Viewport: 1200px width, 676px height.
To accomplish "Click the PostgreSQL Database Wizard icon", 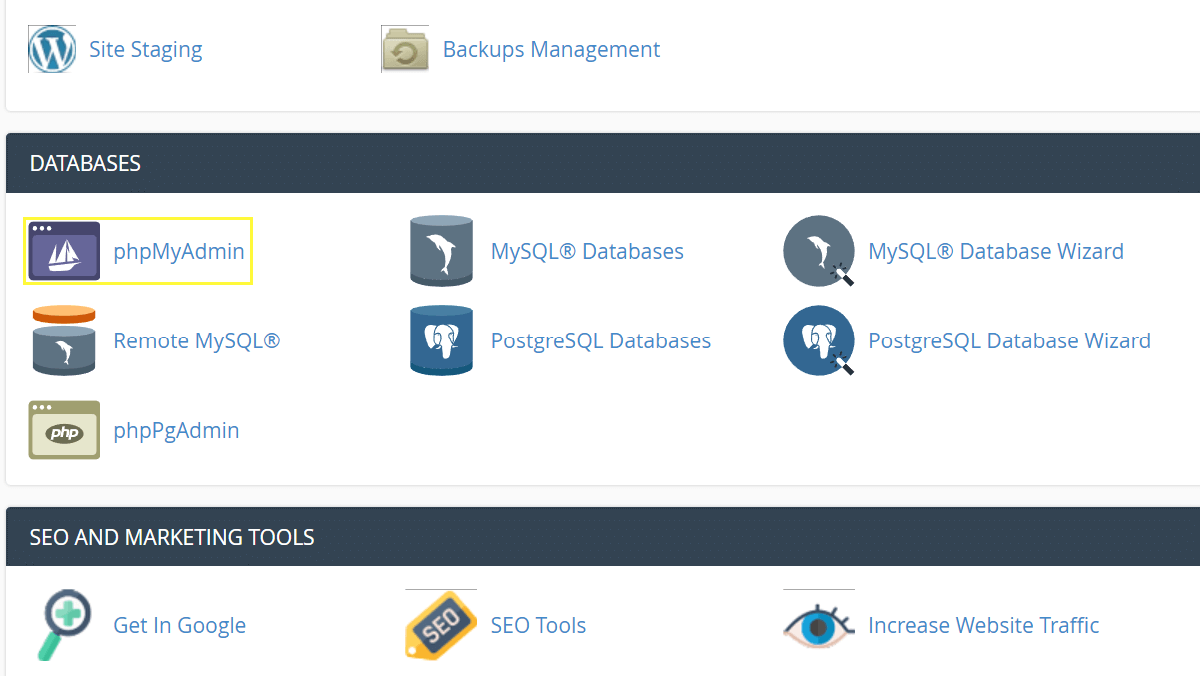I will (819, 340).
